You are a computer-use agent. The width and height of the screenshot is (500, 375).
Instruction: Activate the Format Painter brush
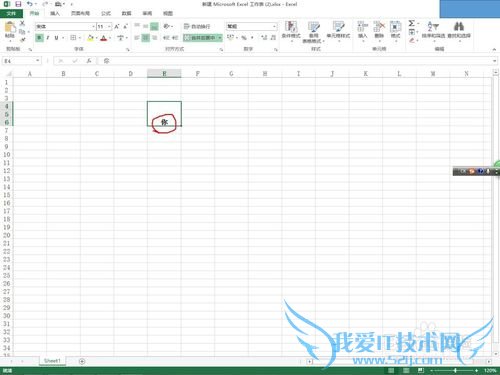pyautogui.click(x=22, y=40)
